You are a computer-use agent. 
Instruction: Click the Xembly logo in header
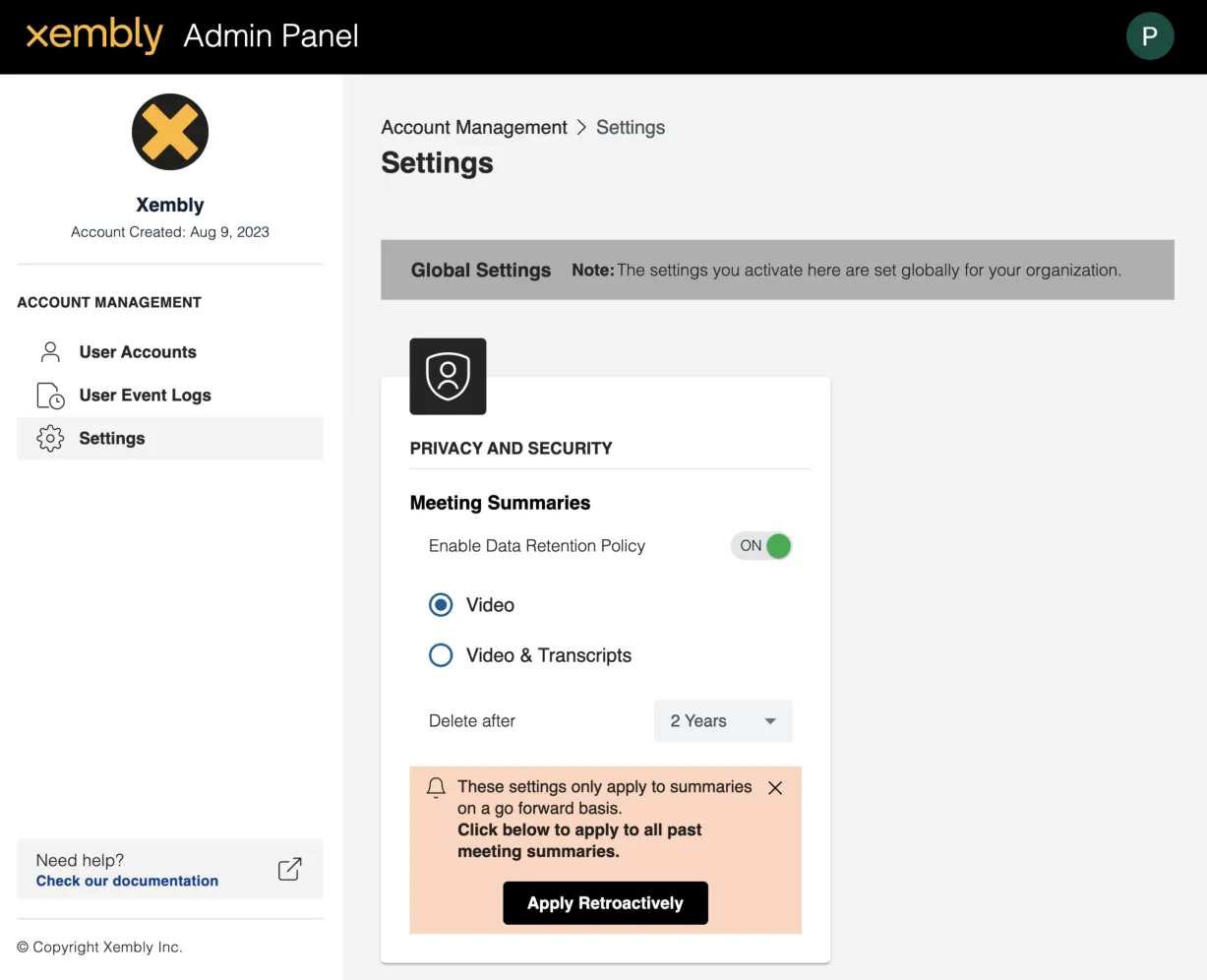click(x=94, y=36)
